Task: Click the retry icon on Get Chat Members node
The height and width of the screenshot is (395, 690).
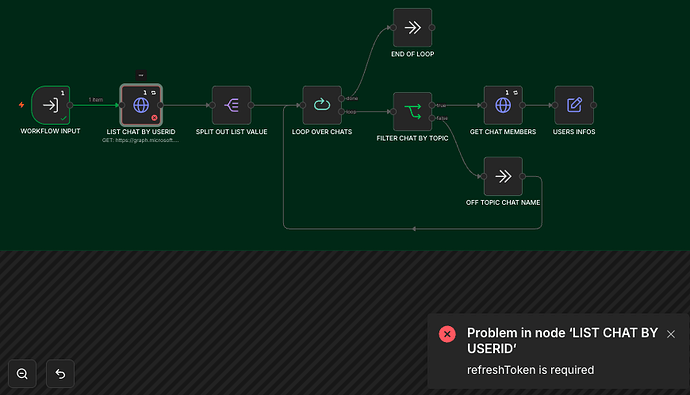Action: [x=515, y=92]
